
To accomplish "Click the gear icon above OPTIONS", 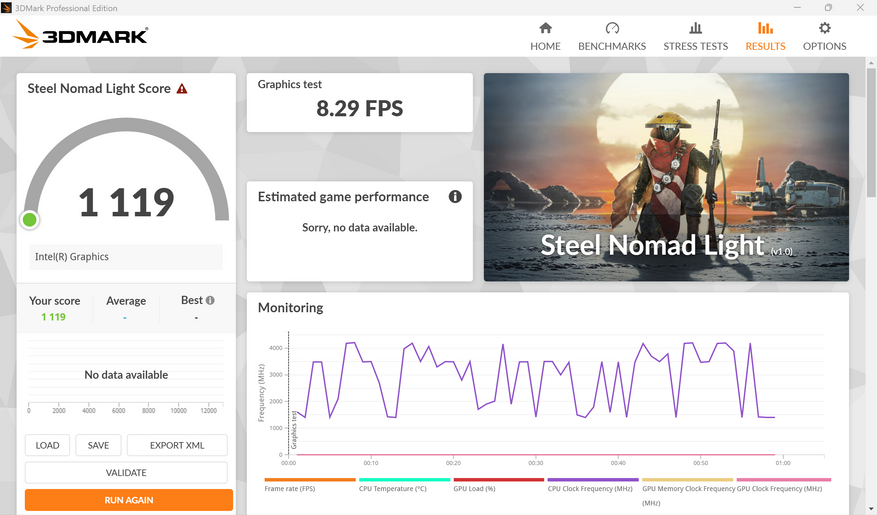I will click(x=824, y=28).
